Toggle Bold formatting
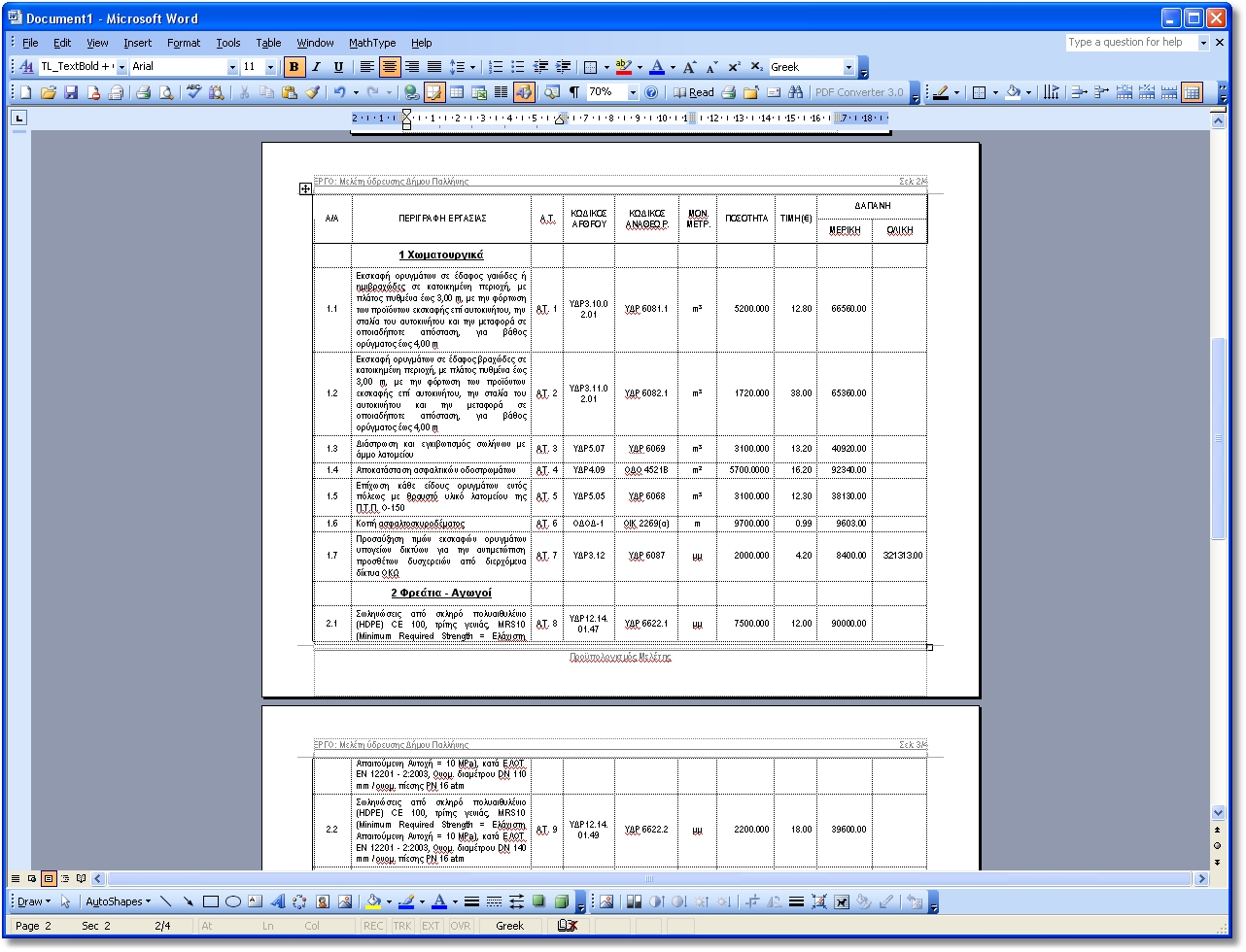The width and height of the screenshot is (1246, 952). [x=294, y=67]
